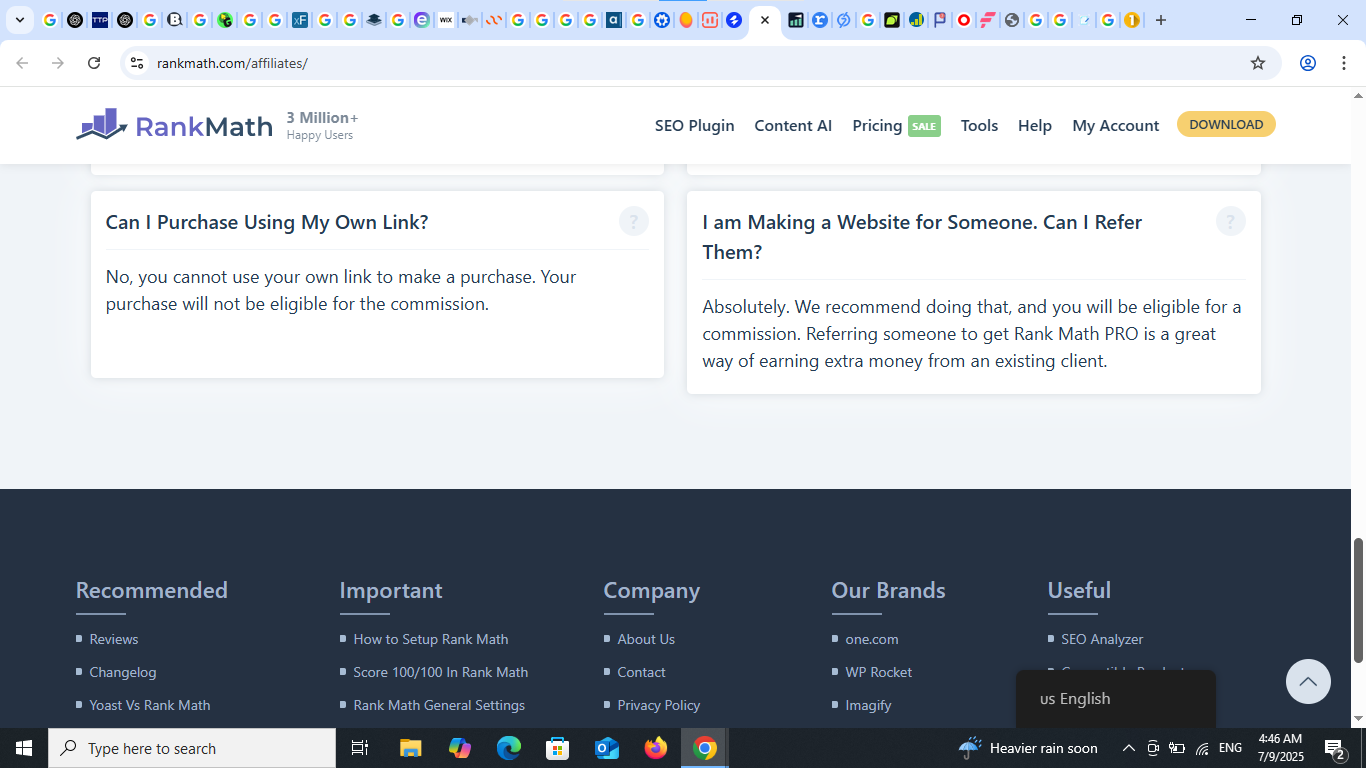Open Firefox from the taskbar
The height and width of the screenshot is (768, 1366).
tap(656, 748)
